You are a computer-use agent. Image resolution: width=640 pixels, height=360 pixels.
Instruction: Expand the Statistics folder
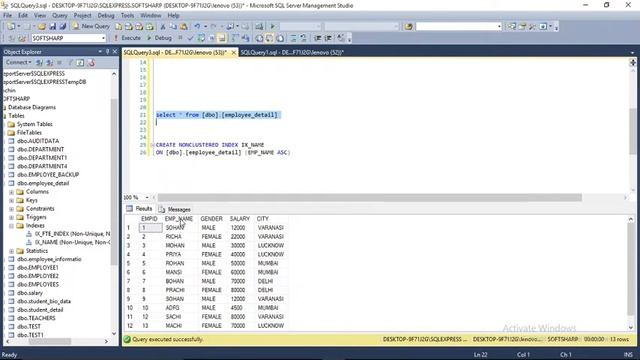pyautogui.click(x=11, y=251)
